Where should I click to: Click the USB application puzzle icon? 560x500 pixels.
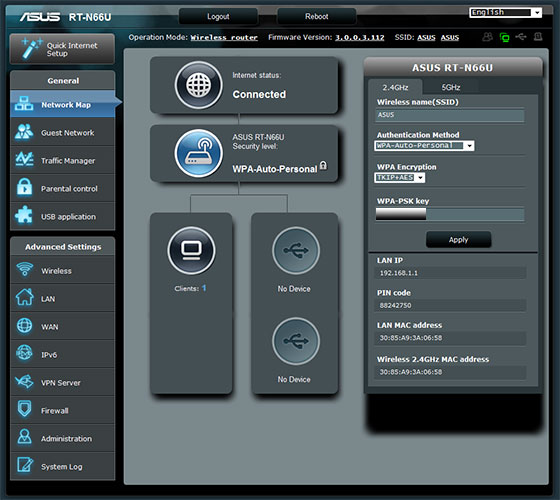click(x=24, y=215)
